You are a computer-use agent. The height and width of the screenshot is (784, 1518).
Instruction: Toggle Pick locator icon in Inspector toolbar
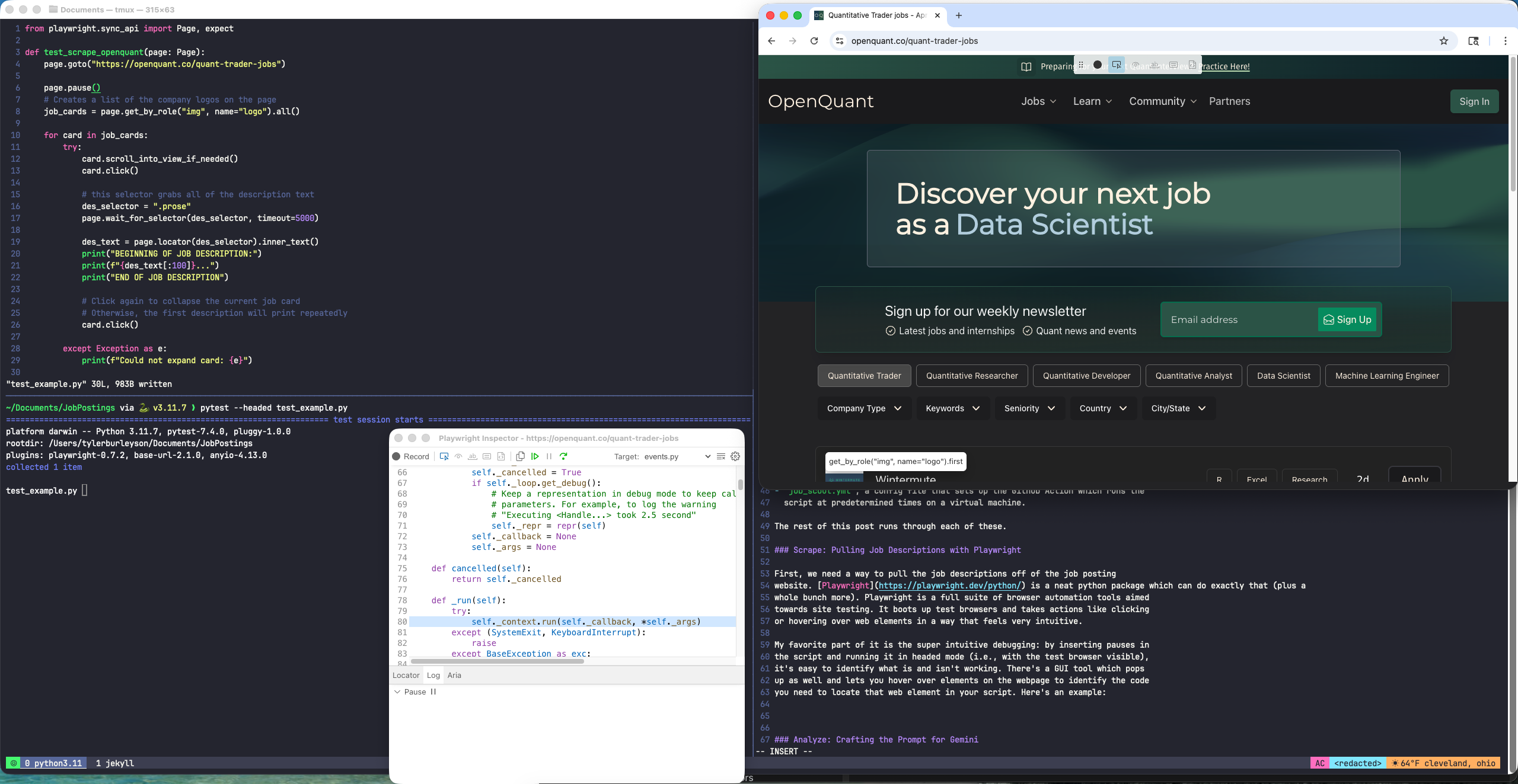(444, 456)
